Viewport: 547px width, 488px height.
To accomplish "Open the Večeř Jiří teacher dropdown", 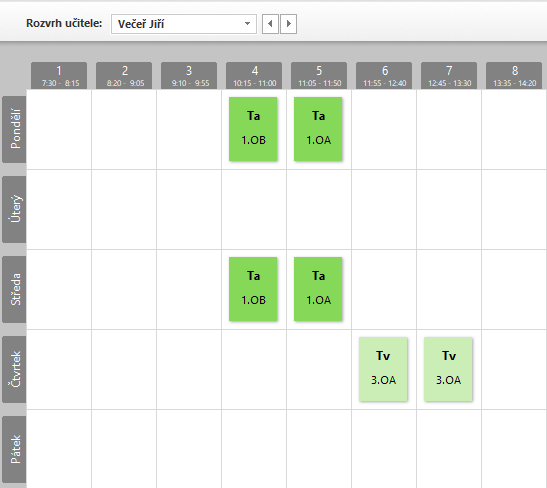I will coord(184,24).
